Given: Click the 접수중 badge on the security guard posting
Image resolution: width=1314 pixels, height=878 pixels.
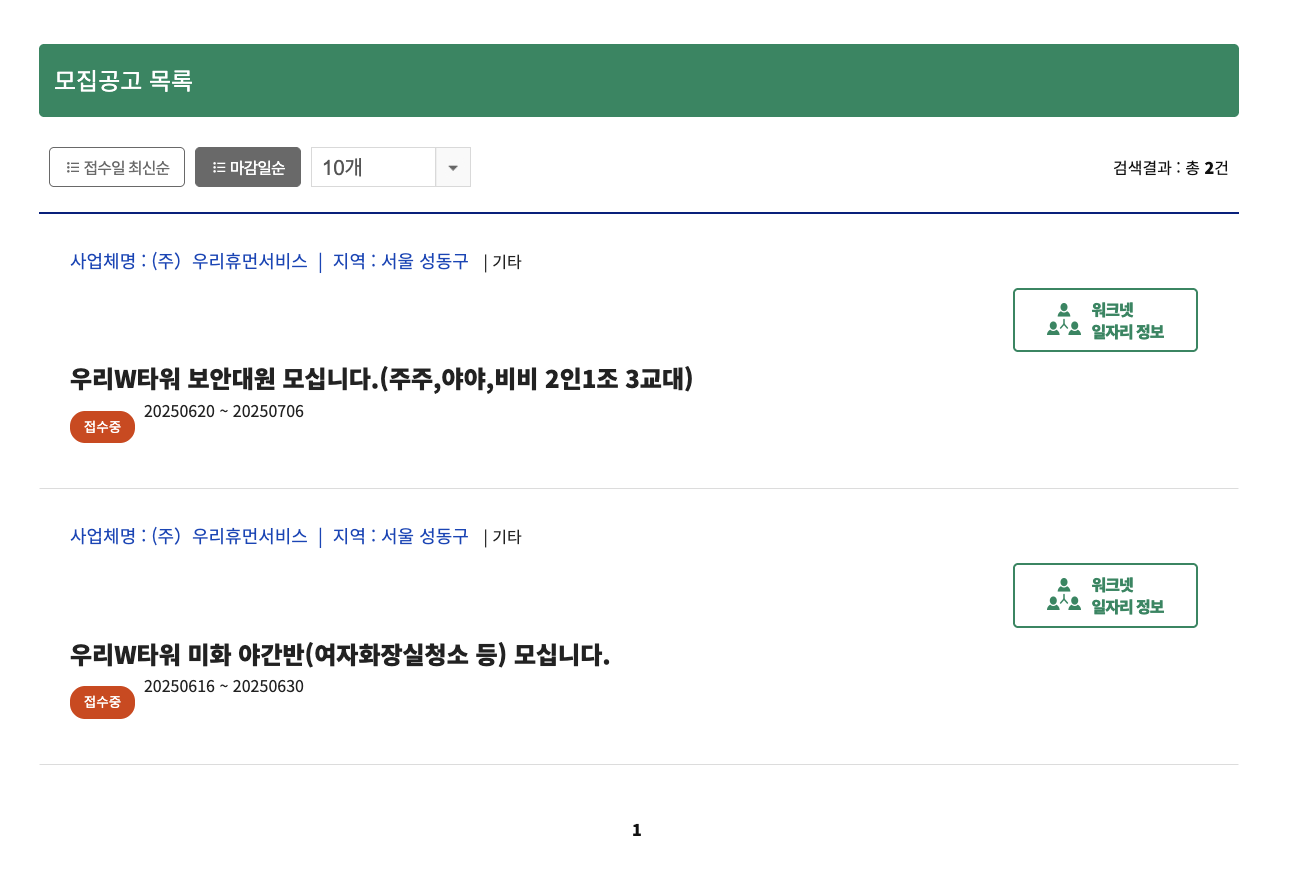Looking at the screenshot, I should pyautogui.click(x=101, y=426).
